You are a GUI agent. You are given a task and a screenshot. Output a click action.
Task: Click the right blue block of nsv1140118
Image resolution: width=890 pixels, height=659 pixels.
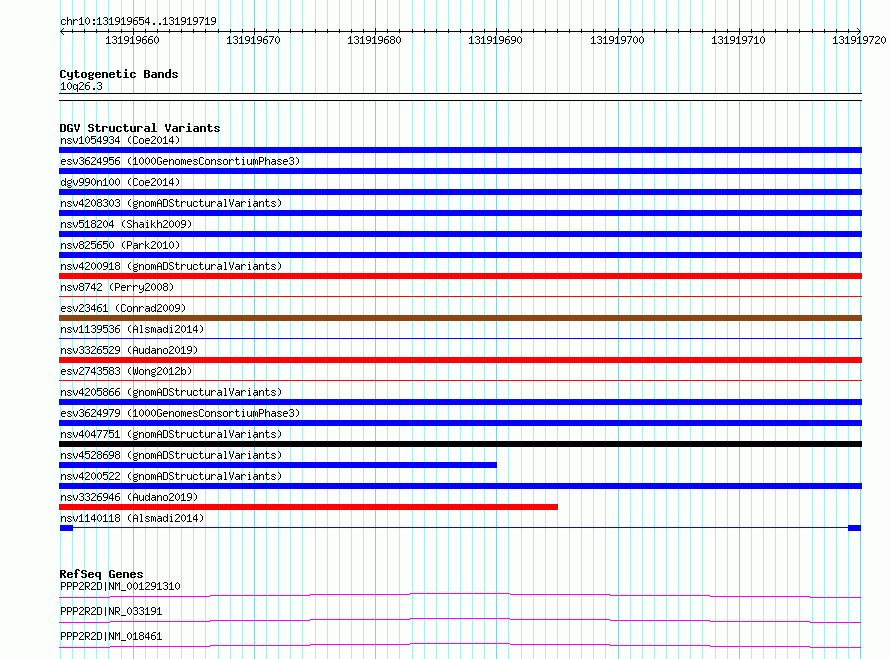coord(854,528)
